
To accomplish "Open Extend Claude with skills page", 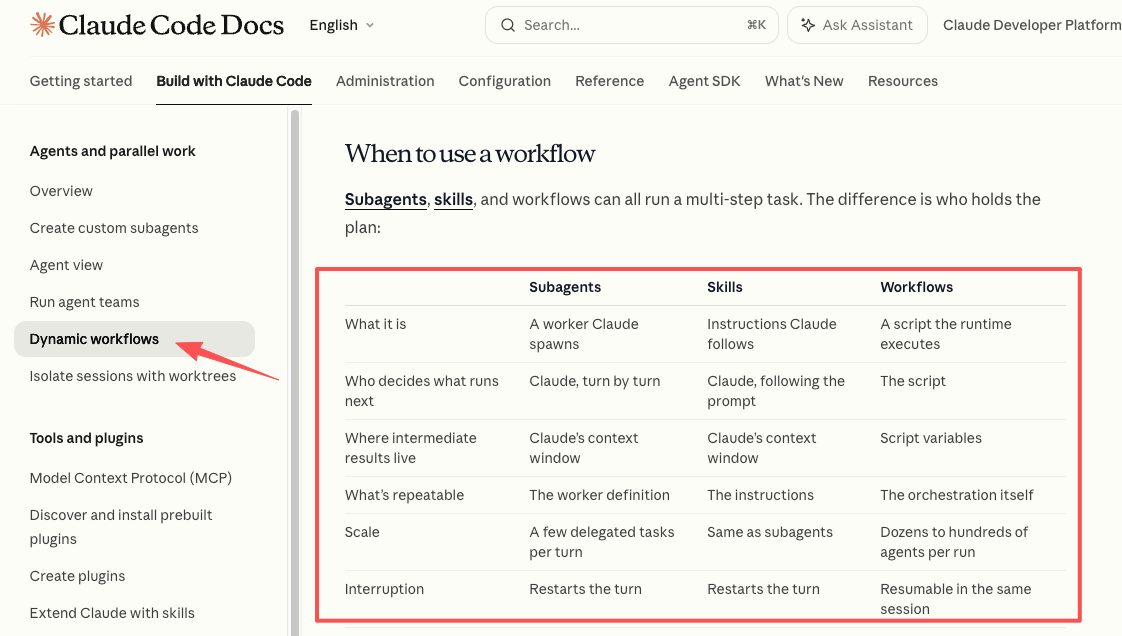I will pos(112,613).
